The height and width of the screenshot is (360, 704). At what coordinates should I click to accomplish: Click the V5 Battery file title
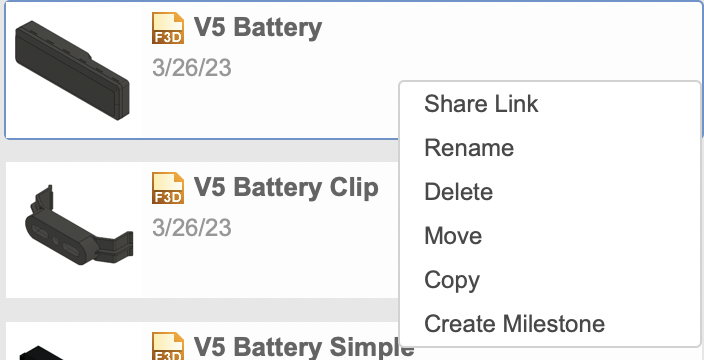coord(258,28)
